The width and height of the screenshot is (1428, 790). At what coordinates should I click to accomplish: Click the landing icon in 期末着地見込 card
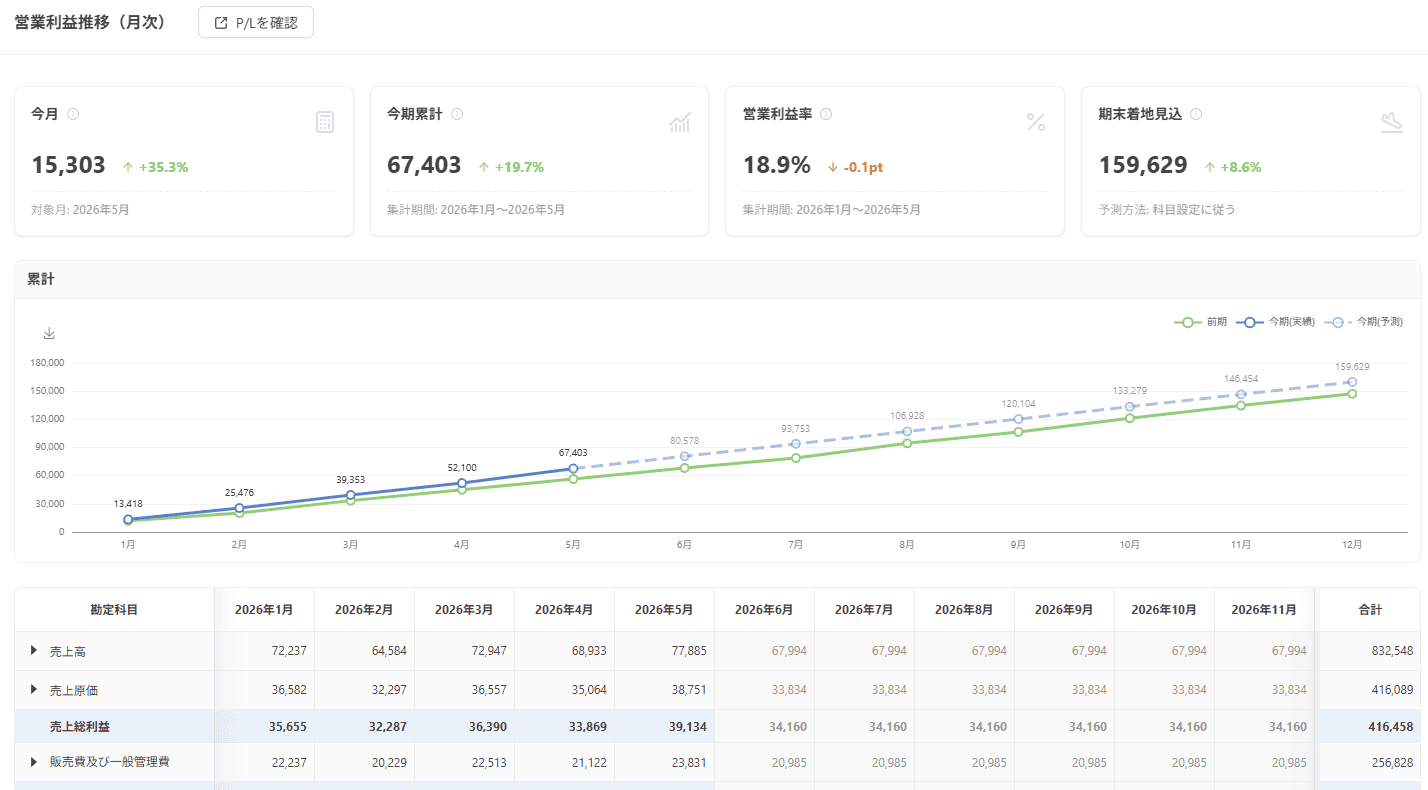[x=1391, y=122]
